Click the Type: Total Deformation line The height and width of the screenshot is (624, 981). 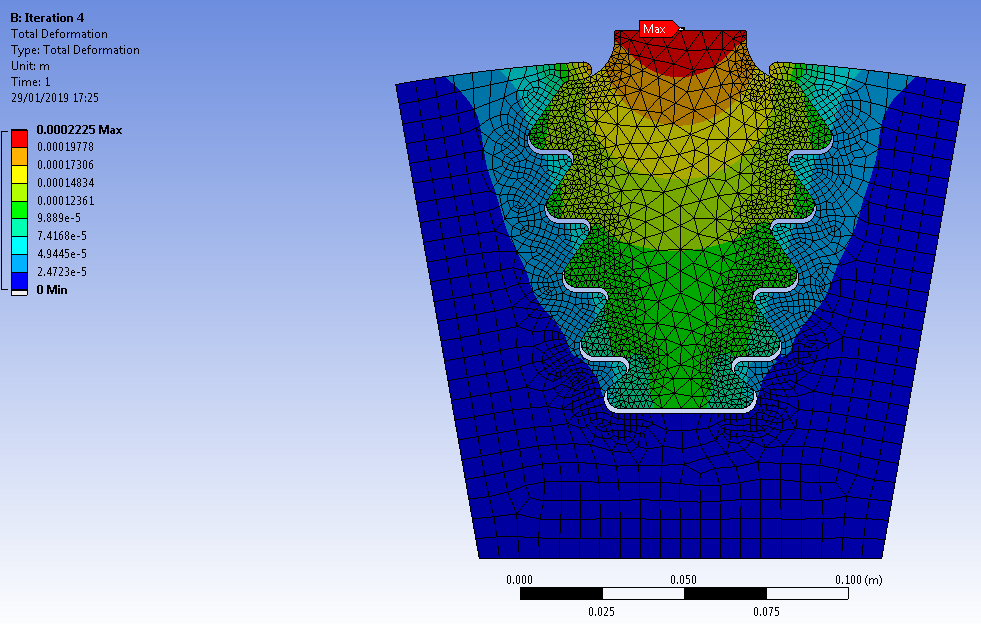(x=75, y=50)
